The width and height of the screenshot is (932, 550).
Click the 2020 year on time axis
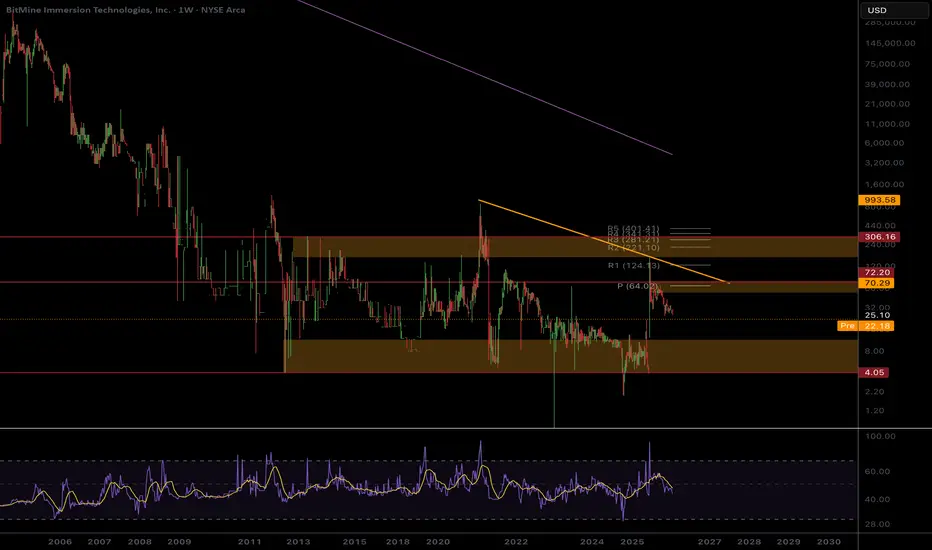pos(438,542)
